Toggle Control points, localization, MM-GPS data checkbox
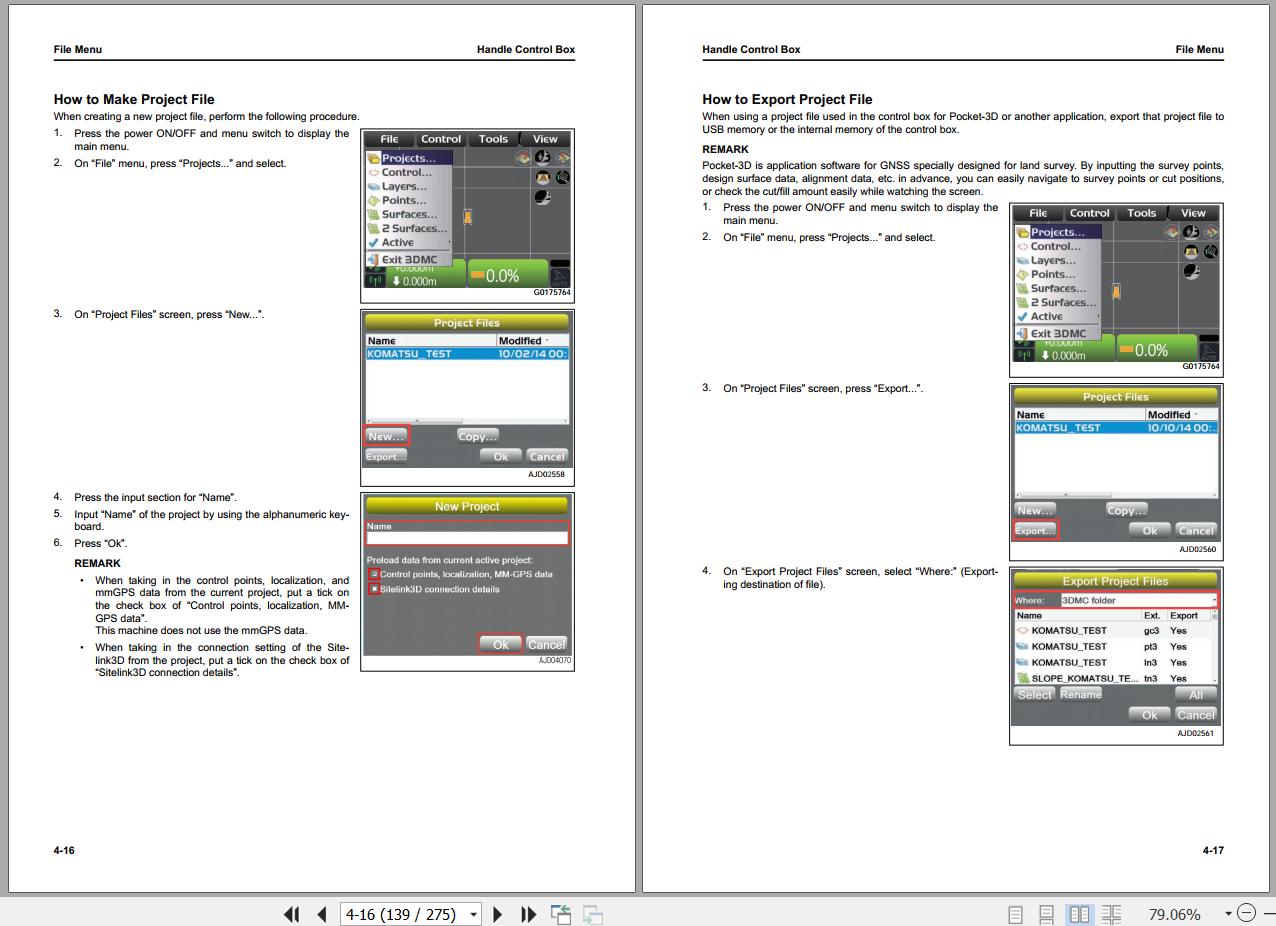This screenshot has width=1276, height=926. (x=374, y=574)
